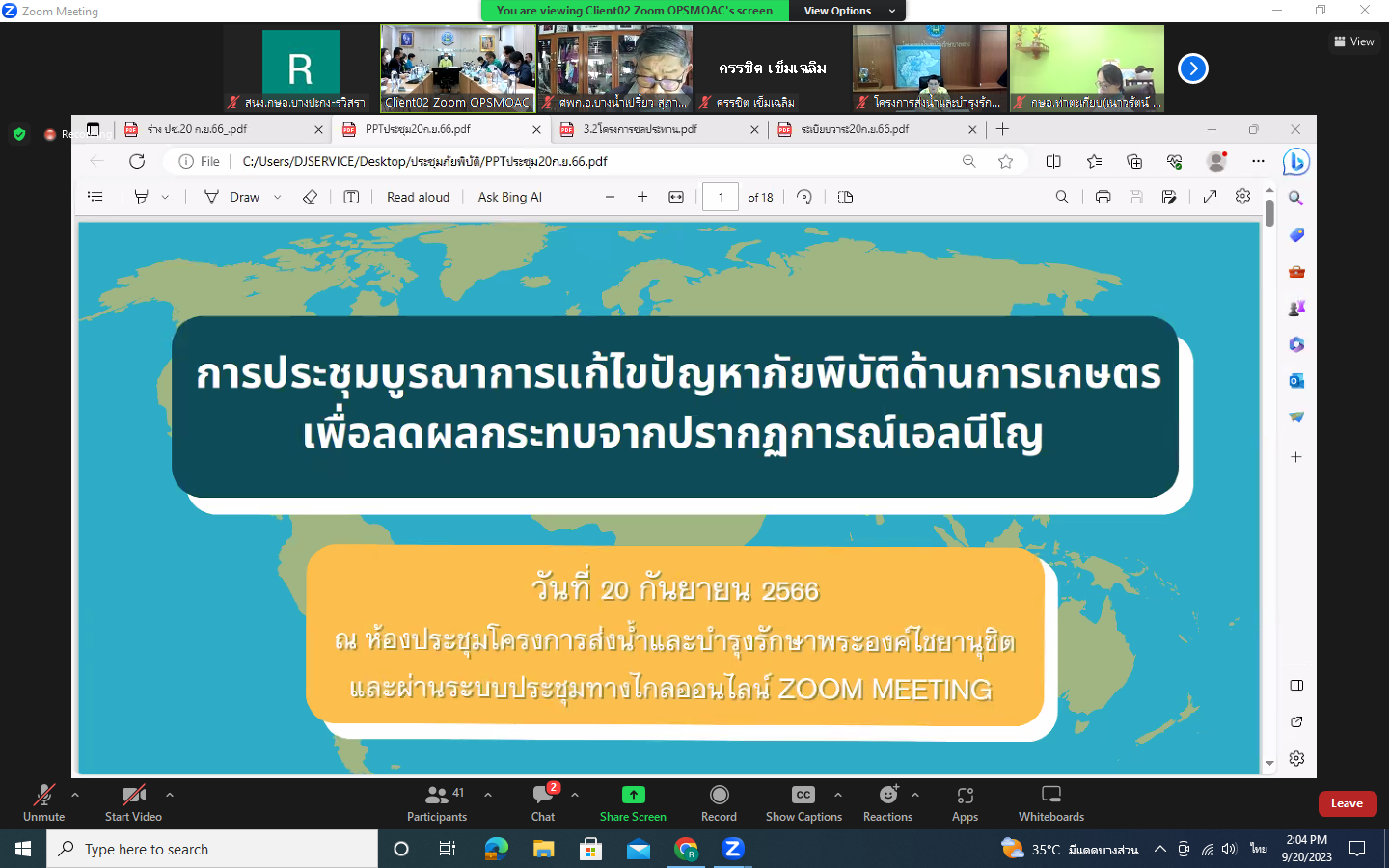Screen dimensions: 1389x868
Task: Rotate the PDF page
Action: click(804, 197)
